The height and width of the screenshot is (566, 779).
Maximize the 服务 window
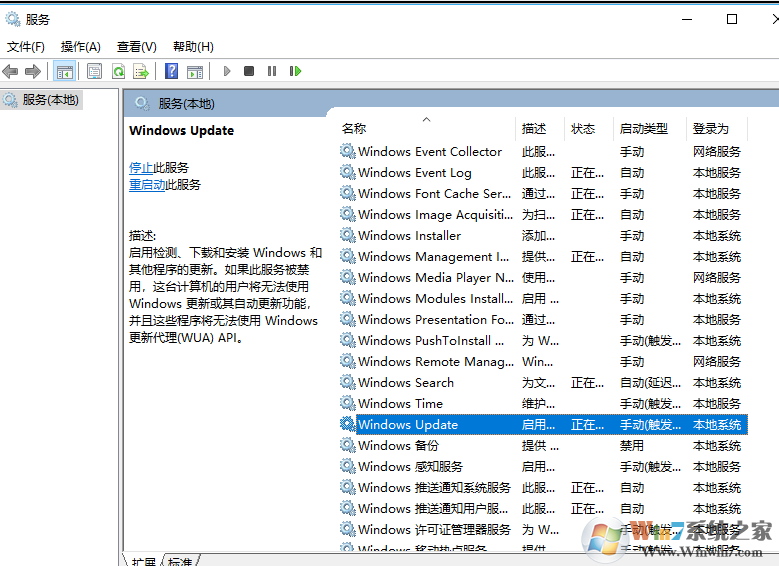732,19
